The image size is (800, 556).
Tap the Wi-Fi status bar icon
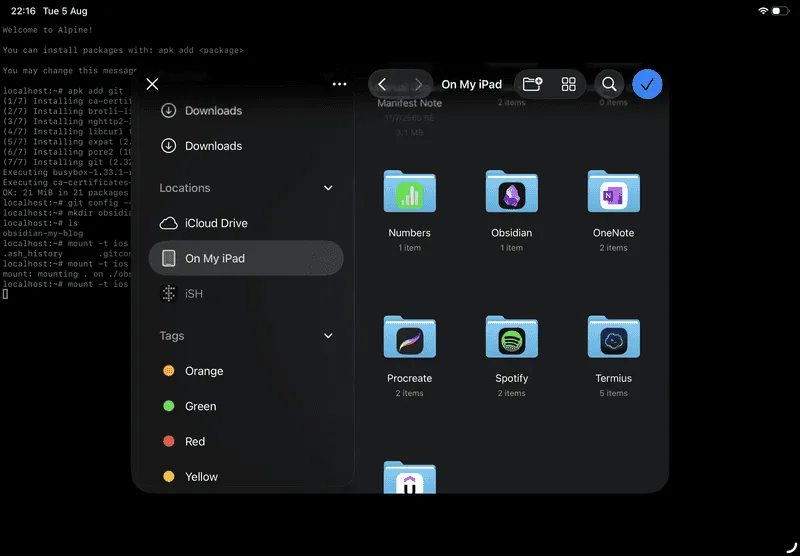763,11
